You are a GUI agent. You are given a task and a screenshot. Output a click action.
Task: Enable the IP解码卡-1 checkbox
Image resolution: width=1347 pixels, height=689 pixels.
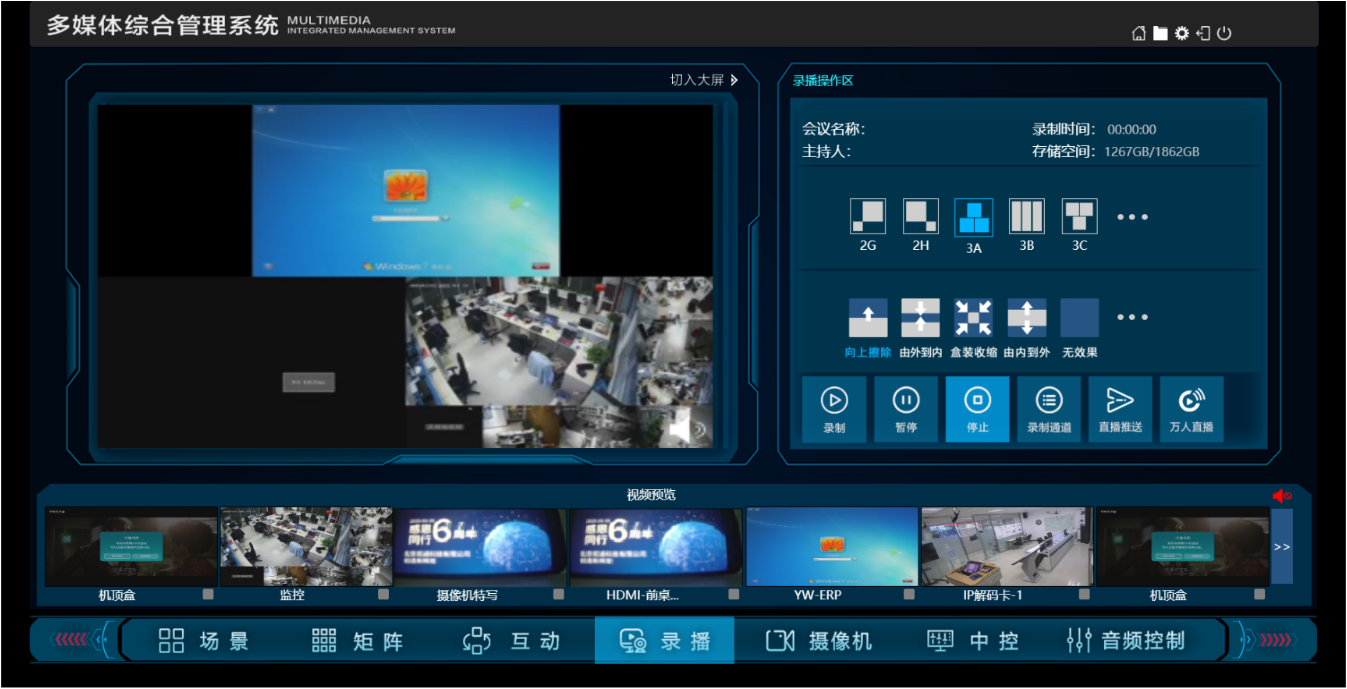click(x=1084, y=594)
